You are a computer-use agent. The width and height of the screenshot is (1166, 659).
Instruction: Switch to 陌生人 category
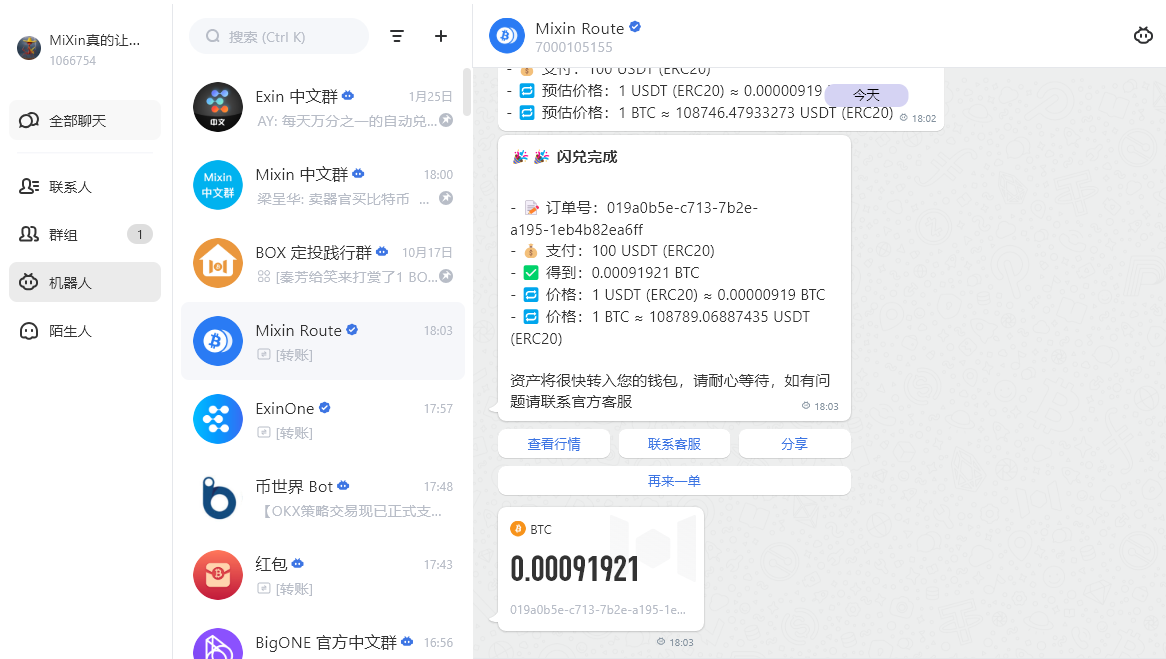[x=85, y=331]
